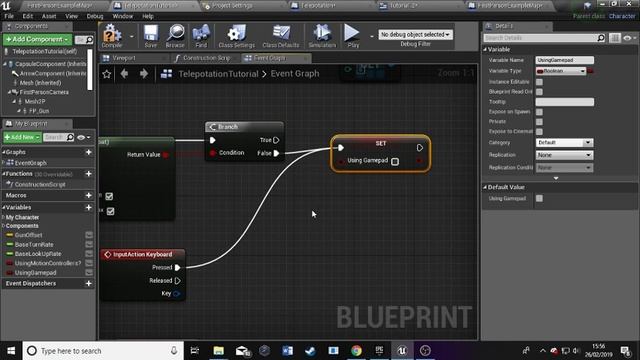Screen dimensions: 640x360
Task: Open the Edit menu
Action: click(28, 16)
